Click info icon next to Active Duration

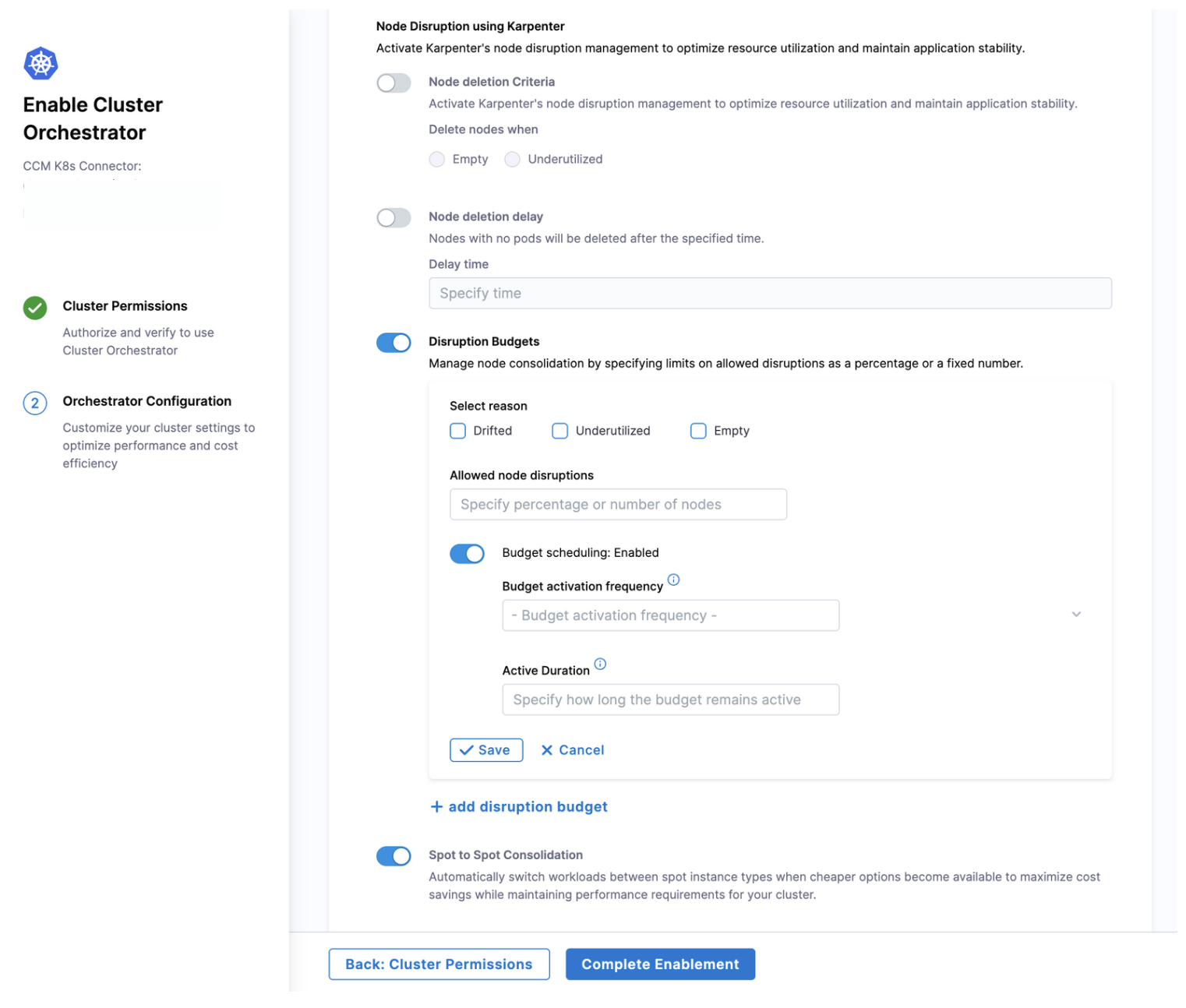[600, 664]
